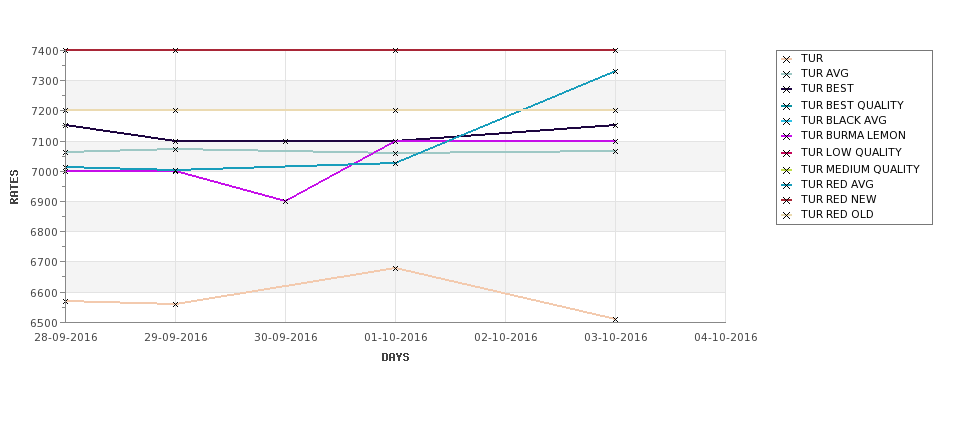Click the TUR AVG legend marker
The image size is (975, 429).
[787, 74]
